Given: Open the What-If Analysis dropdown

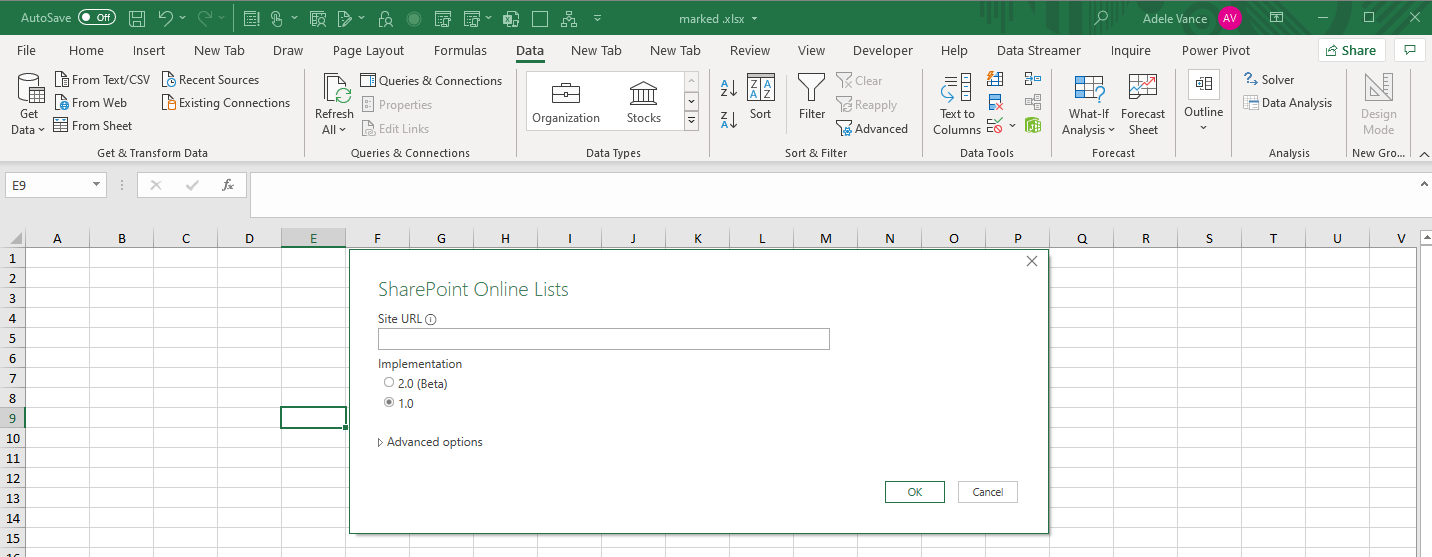Looking at the screenshot, I should pos(1088,104).
